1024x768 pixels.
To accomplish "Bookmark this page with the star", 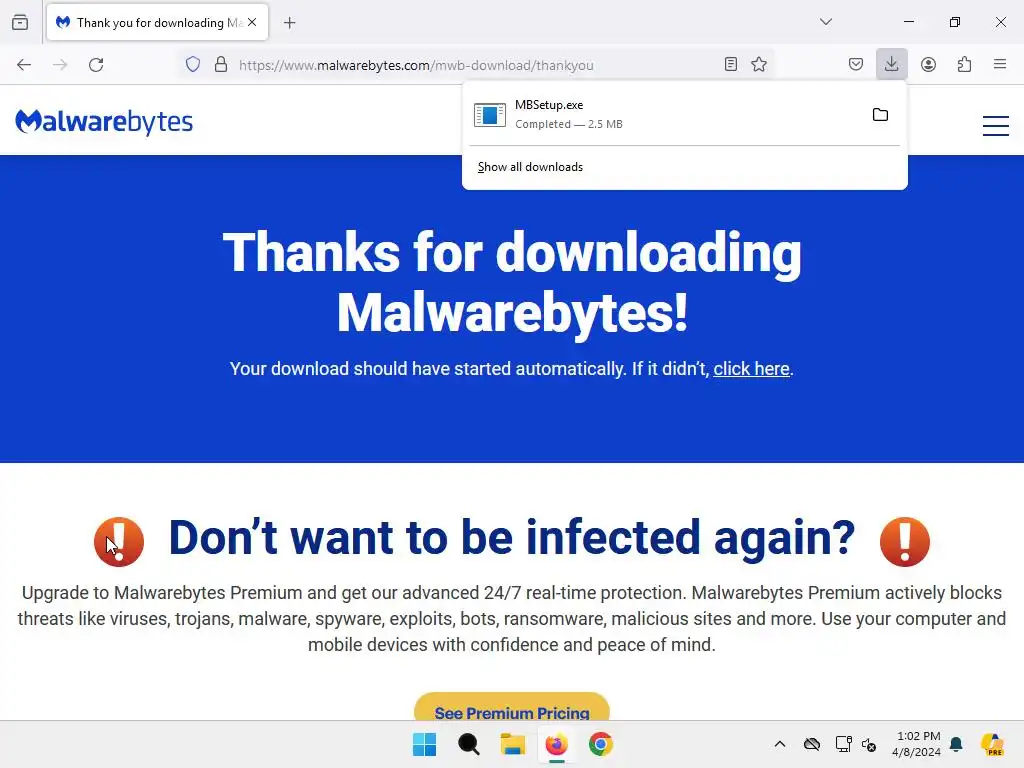I will pos(759,64).
